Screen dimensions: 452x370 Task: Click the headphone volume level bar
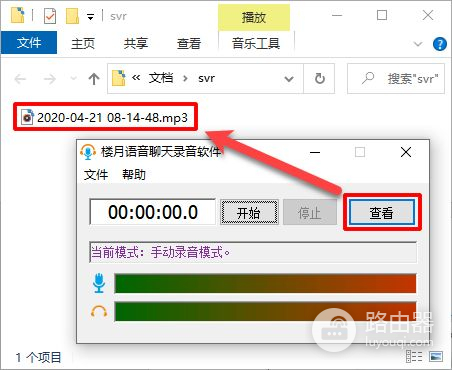pos(265,312)
